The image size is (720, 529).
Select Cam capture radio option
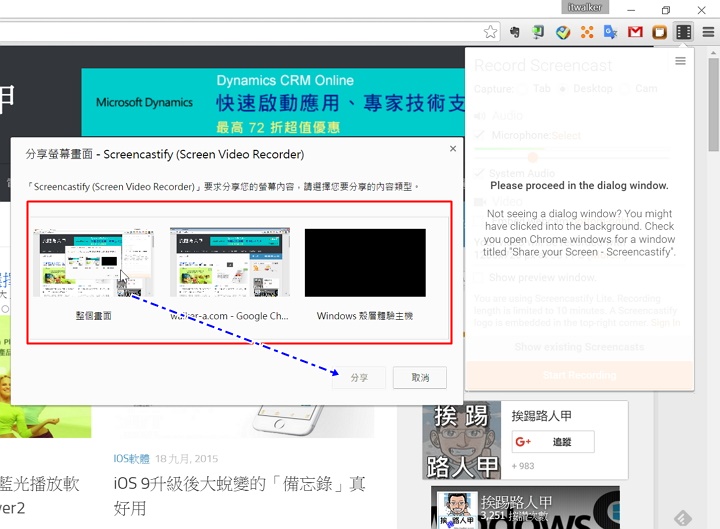625,89
